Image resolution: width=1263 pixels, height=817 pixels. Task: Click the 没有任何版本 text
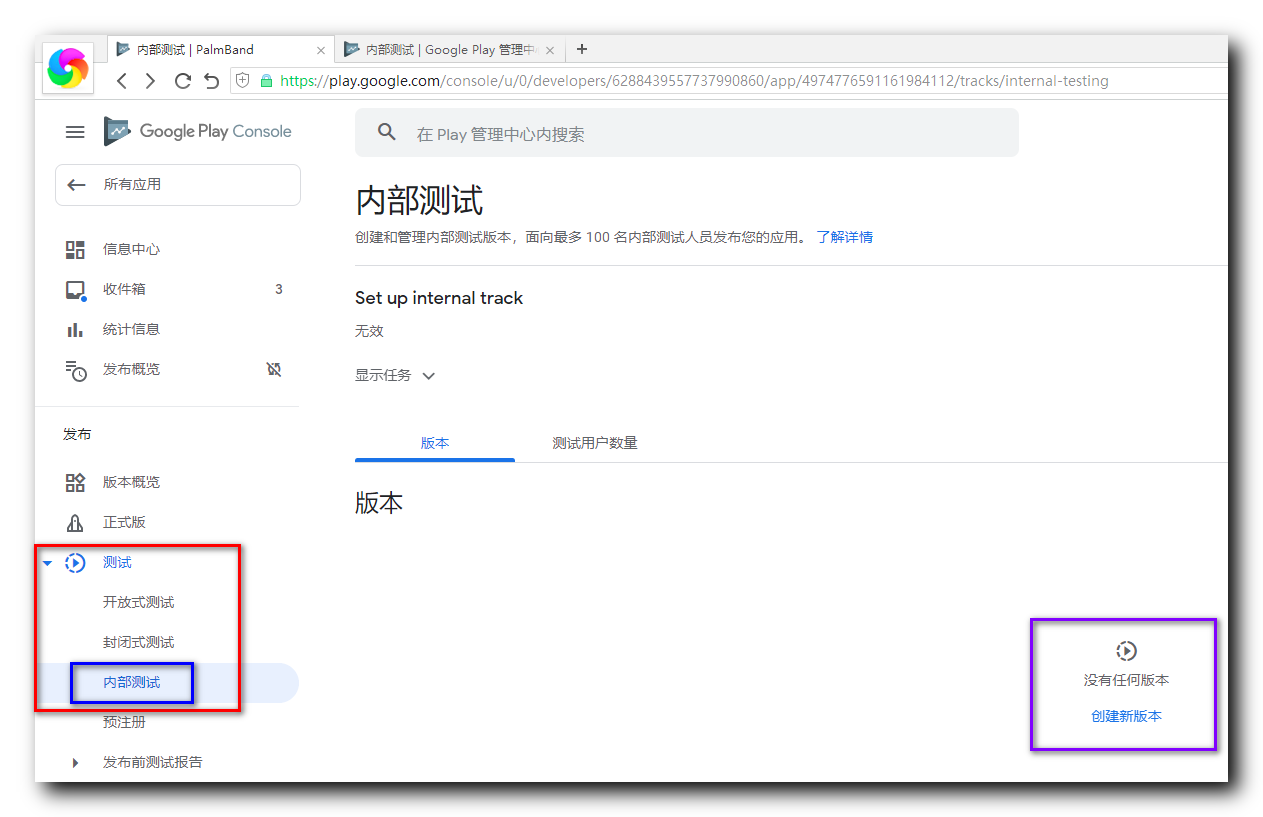pyautogui.click(x=1126, y=680)
